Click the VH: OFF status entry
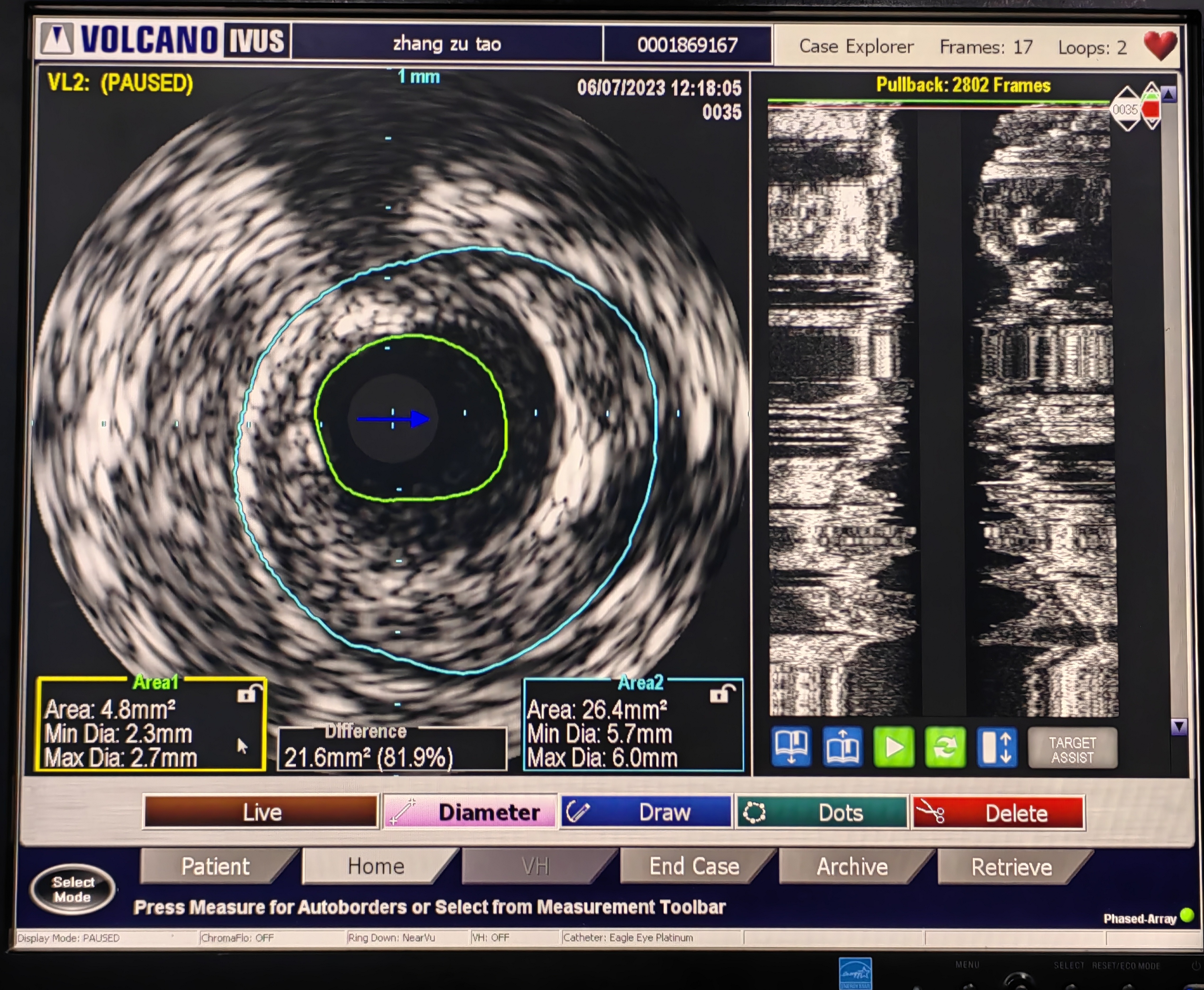The width and height of the screenshot is (1204, 990). pyautogui.click(x=491, y=937)
